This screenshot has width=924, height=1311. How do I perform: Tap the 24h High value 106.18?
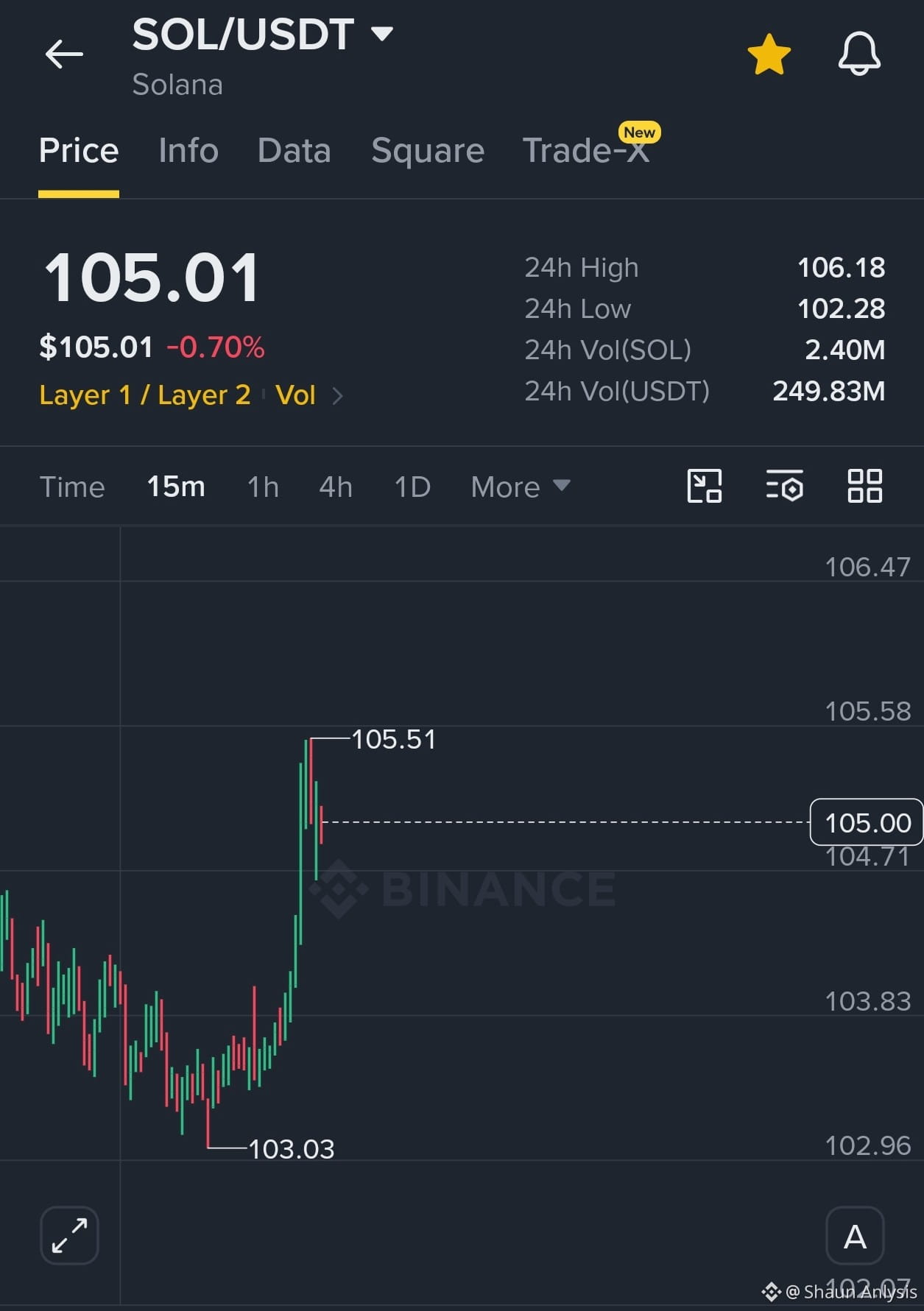(x=842, y=267)
